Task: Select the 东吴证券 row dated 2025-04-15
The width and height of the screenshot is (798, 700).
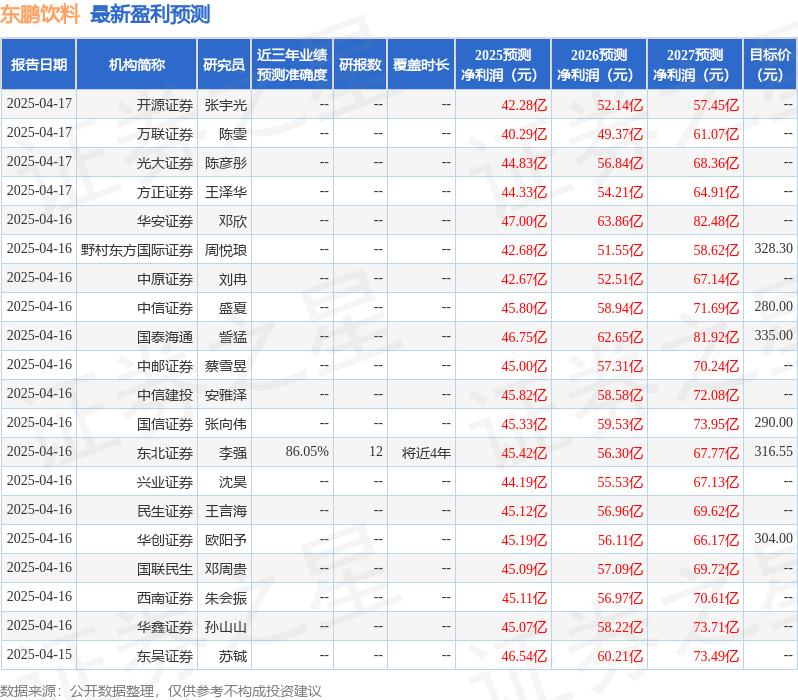Action: click(x=399, y=655)
